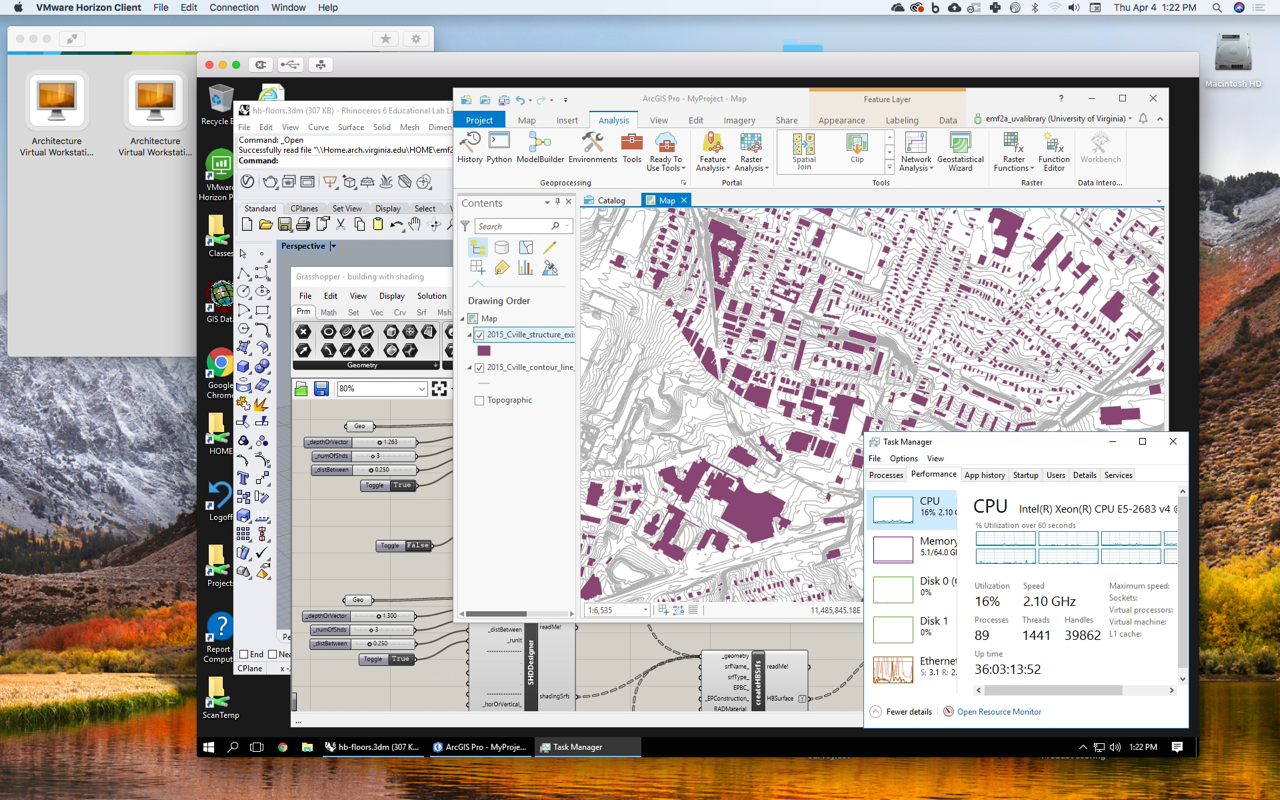Open the macOS Connection menu
Image resolution: width=1280 pixels, height=800 pixels.
coord(234,7)
